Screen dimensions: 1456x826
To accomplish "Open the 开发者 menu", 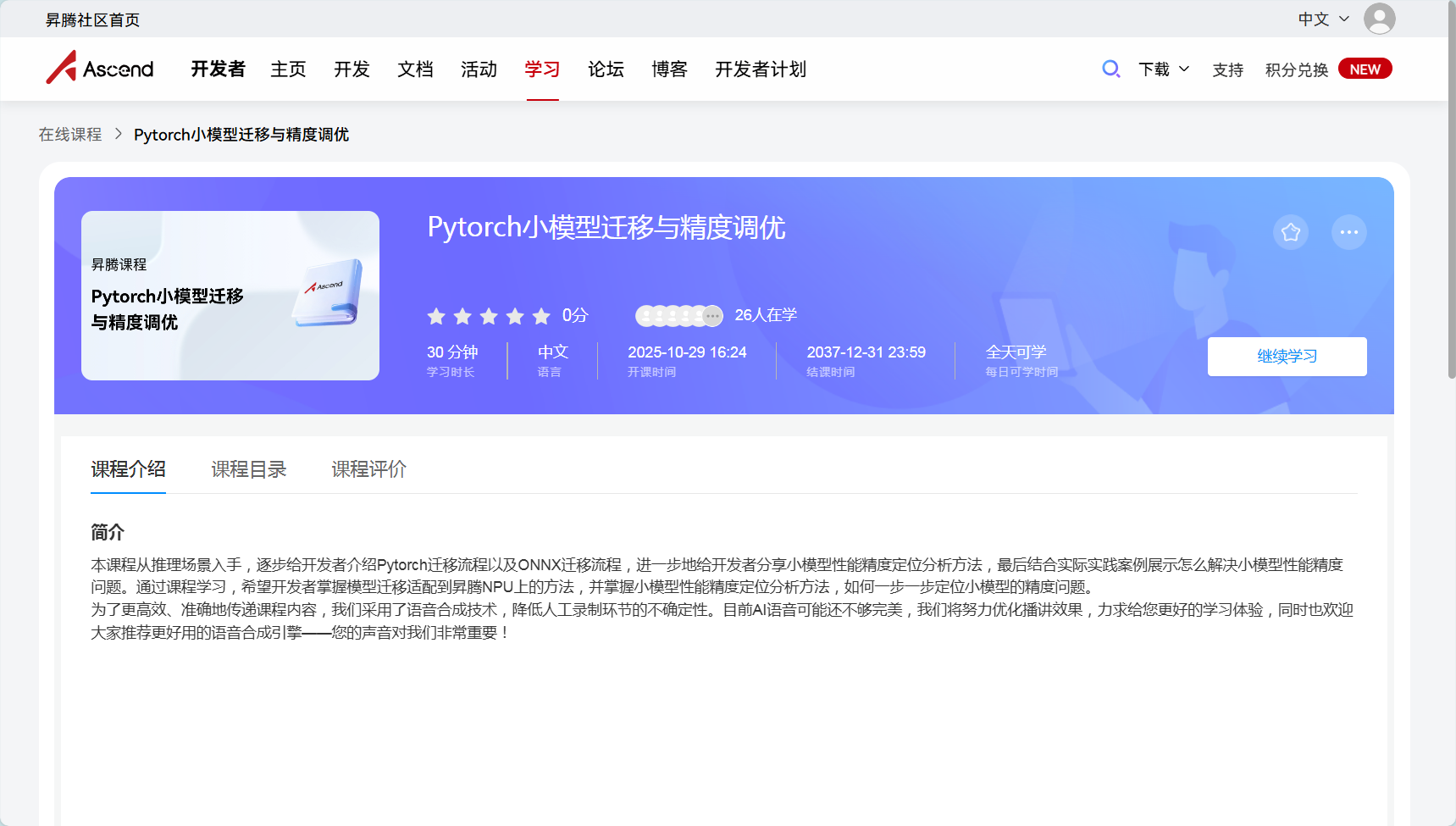I will (218, 69).
